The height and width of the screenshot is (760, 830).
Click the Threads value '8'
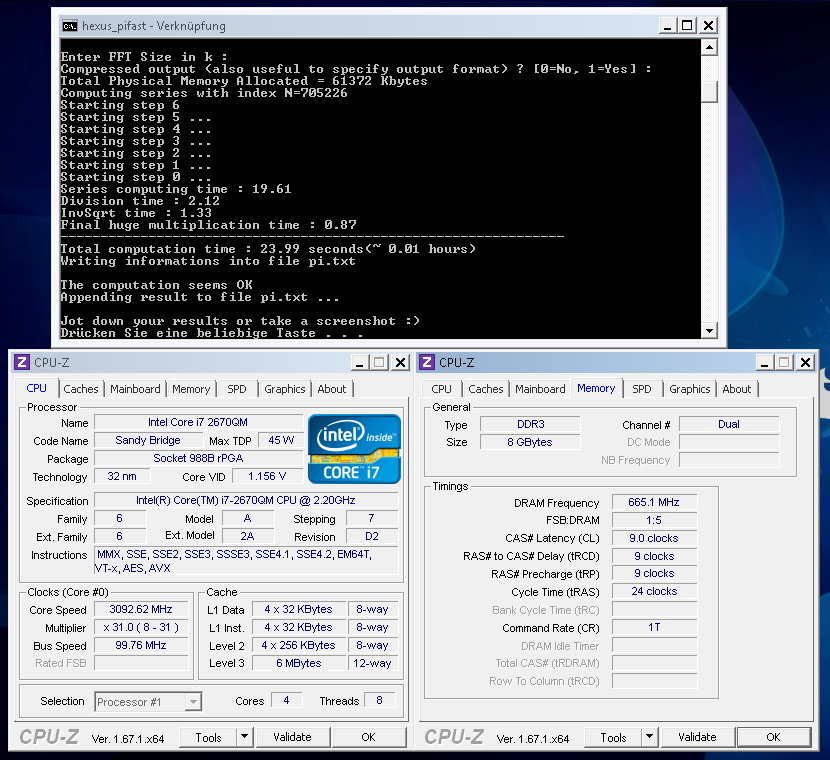coord(379,700)
